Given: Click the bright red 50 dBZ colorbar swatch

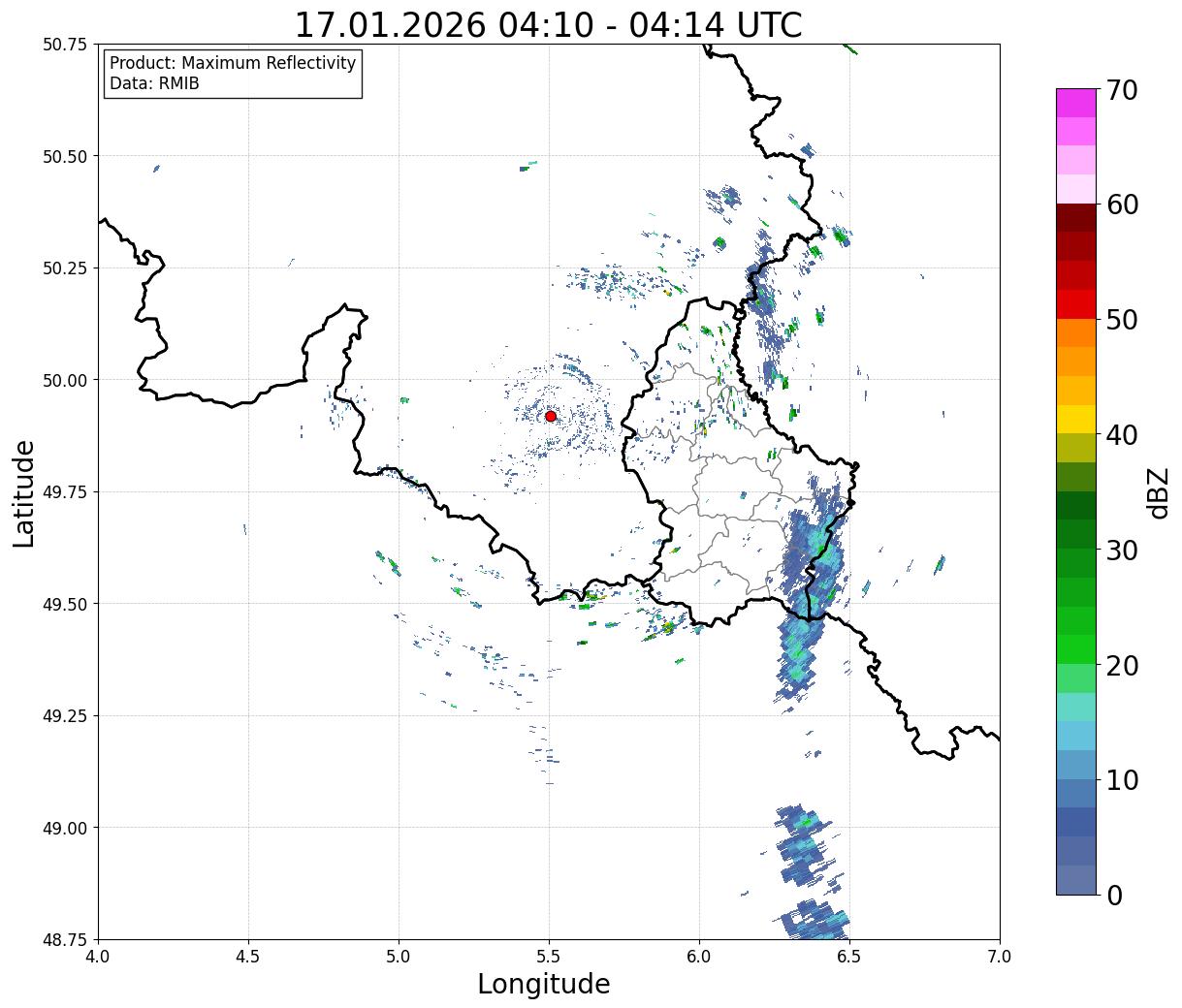Looking at the screenshot, I should [1076, 304].
